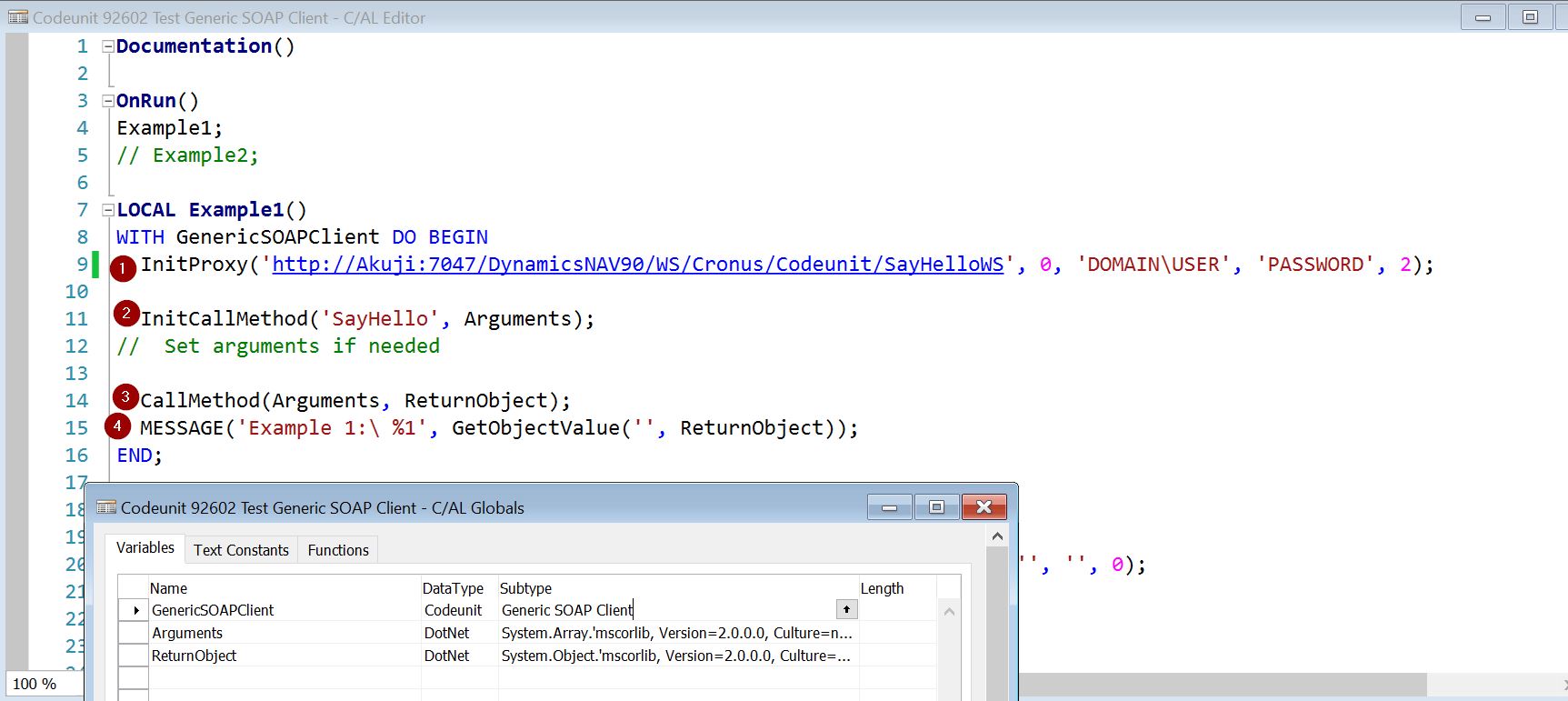Viewport: 1568px width, 701px height.
Task: Click the editor horizontal scrollbar
Action: click(1223, 684)
